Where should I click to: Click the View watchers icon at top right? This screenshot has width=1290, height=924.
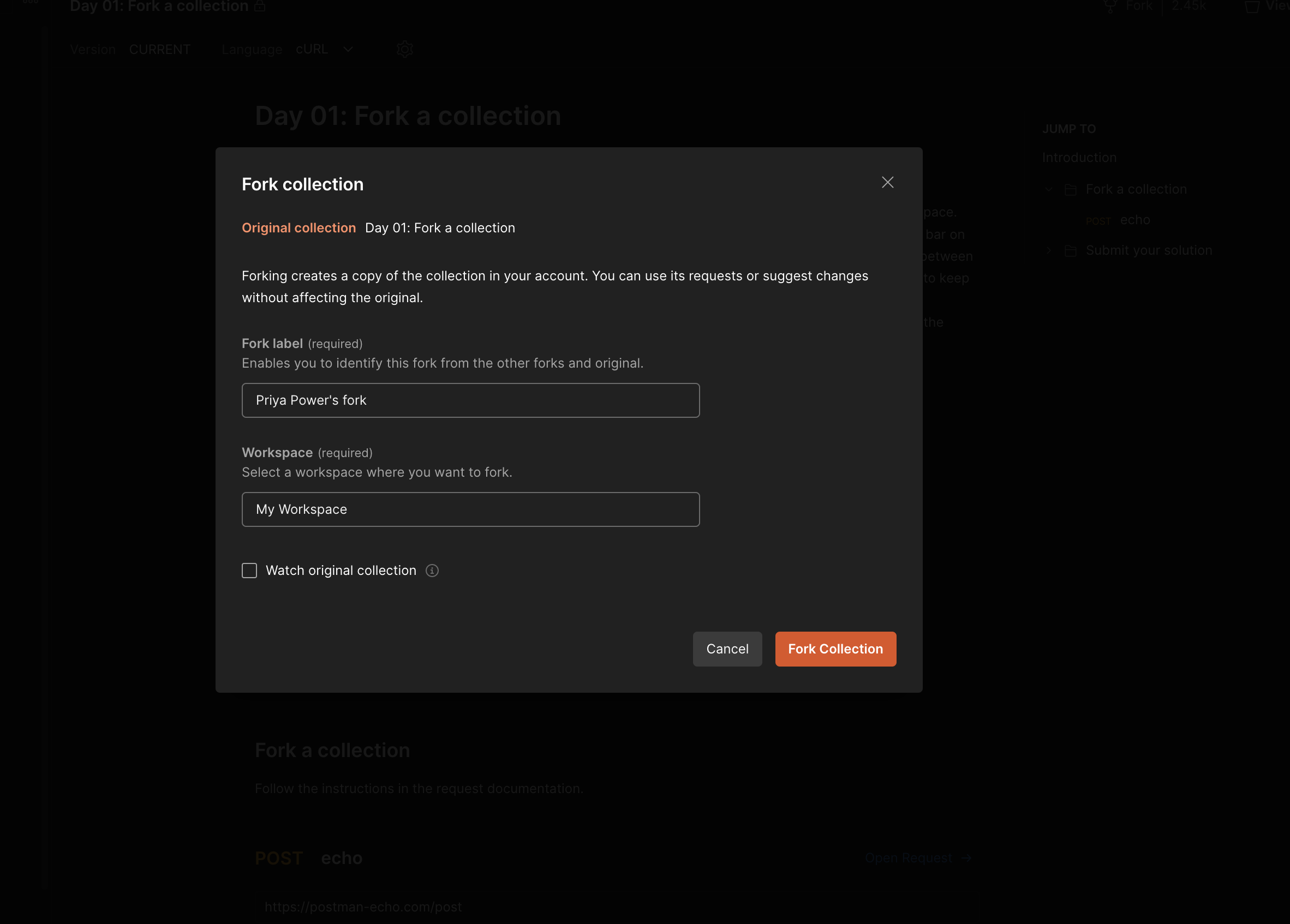tap(1253, 6)
